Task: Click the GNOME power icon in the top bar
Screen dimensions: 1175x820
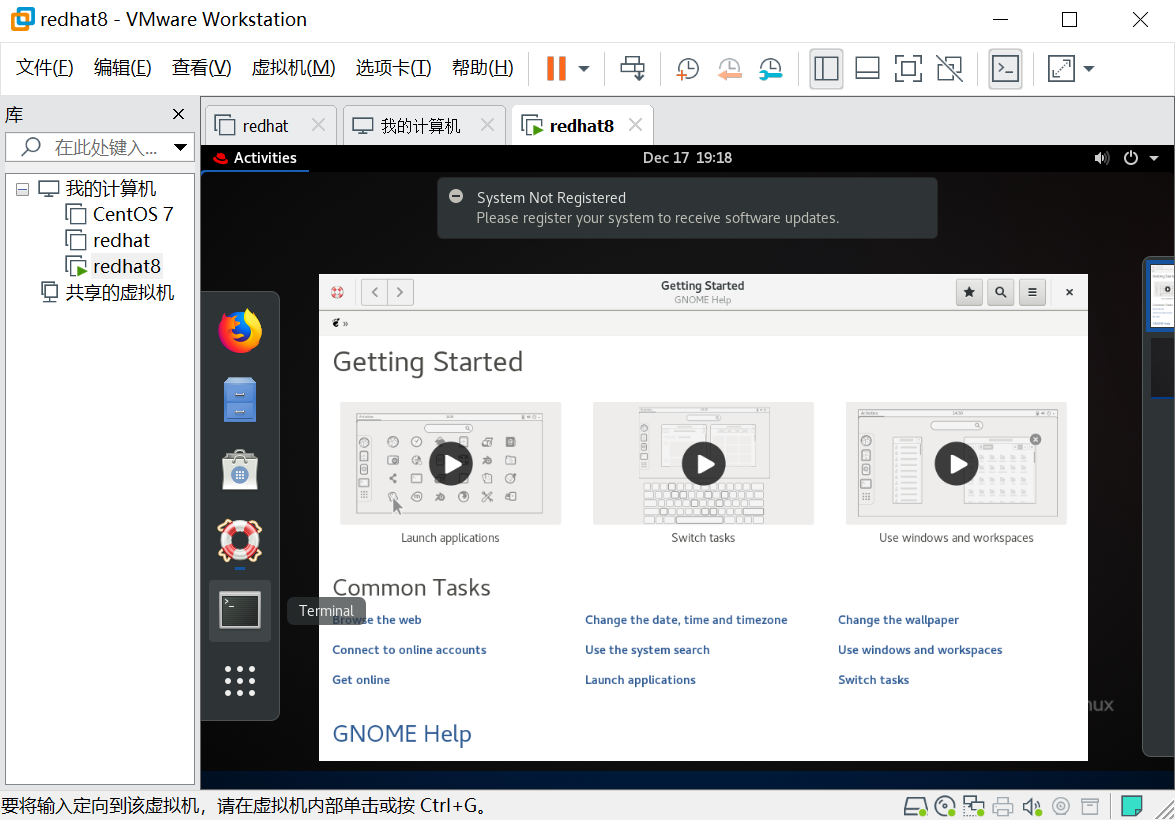Action: coord(1131,157)
